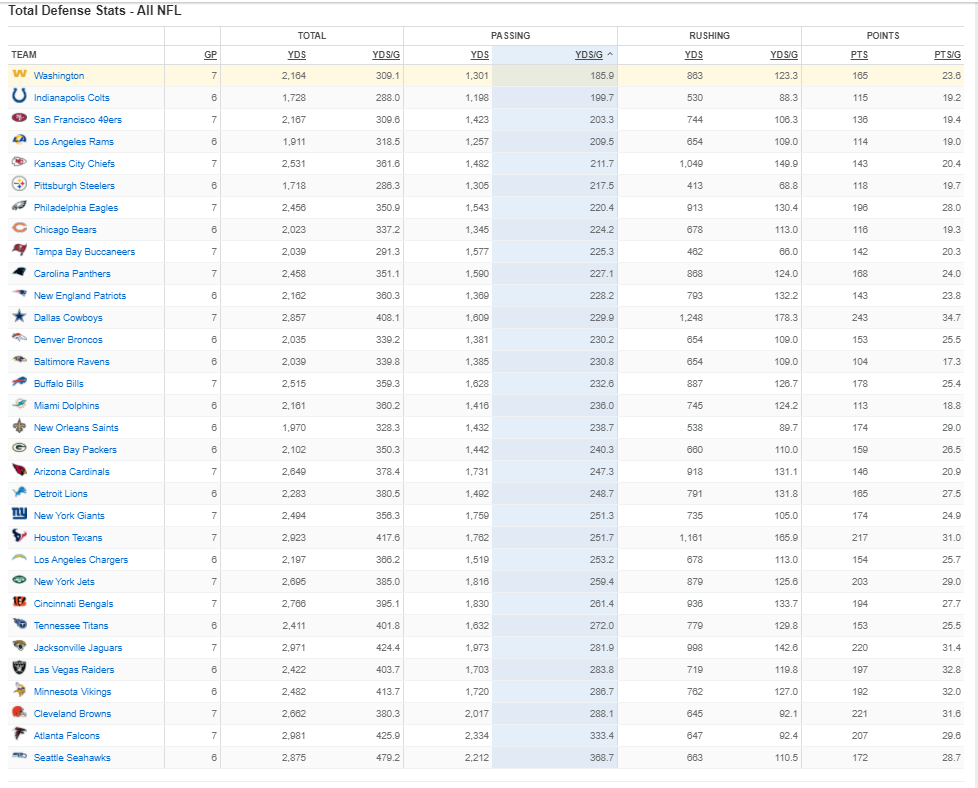Open the New Orleans Saints link
The height and width of the screenshot is (788, 978).
tap(76, 427)
